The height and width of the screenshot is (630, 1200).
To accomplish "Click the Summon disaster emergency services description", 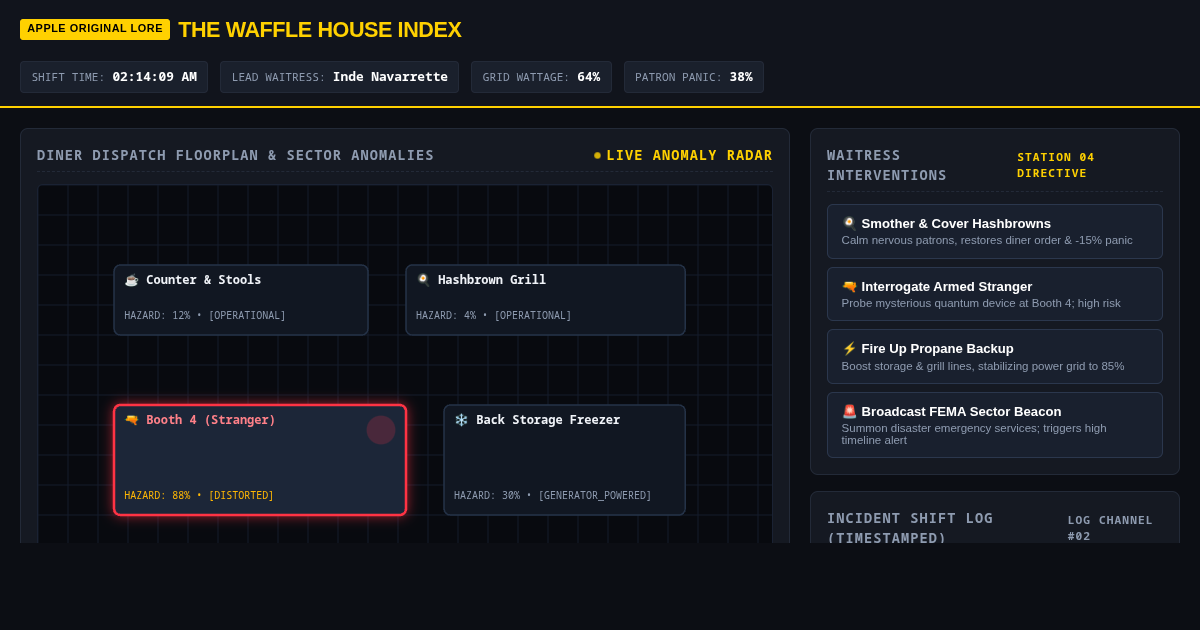I will pyautogui.click(x=974, y=434).
